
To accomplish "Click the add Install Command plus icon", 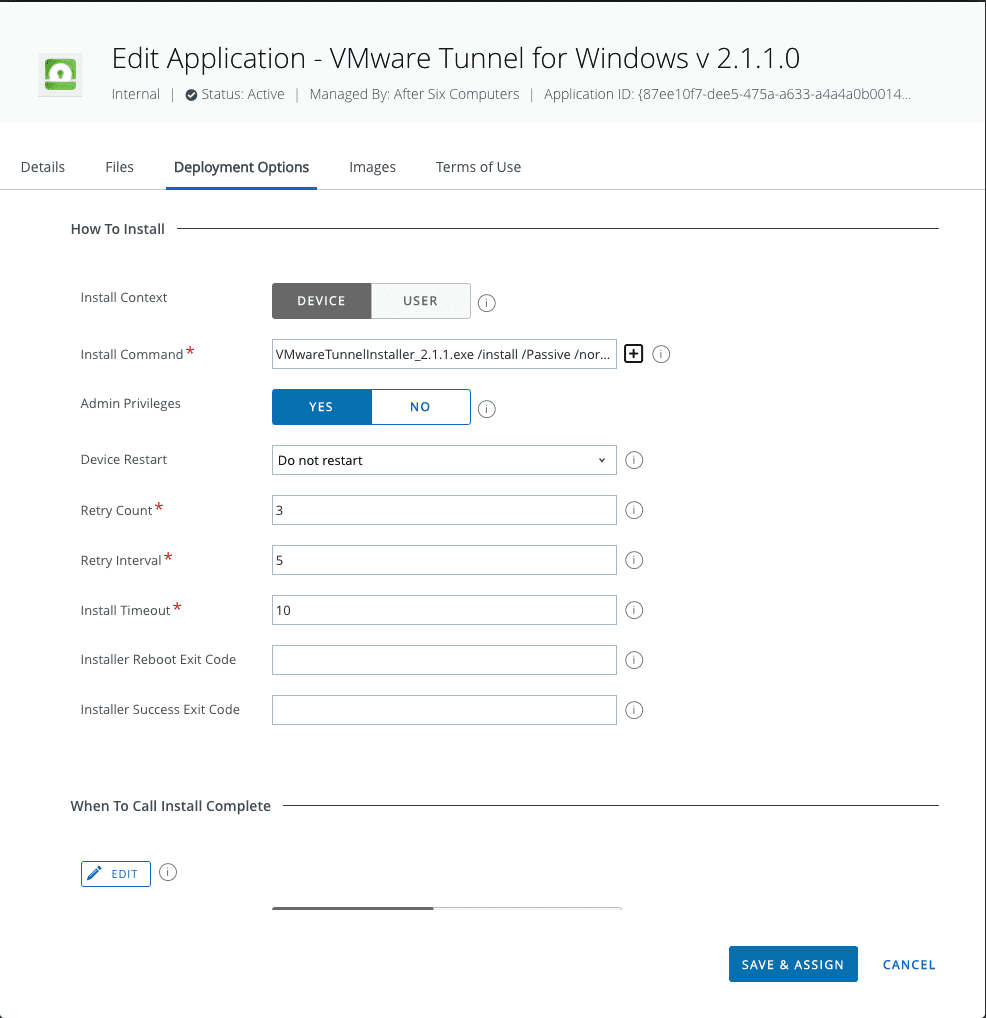I will 633,353.
